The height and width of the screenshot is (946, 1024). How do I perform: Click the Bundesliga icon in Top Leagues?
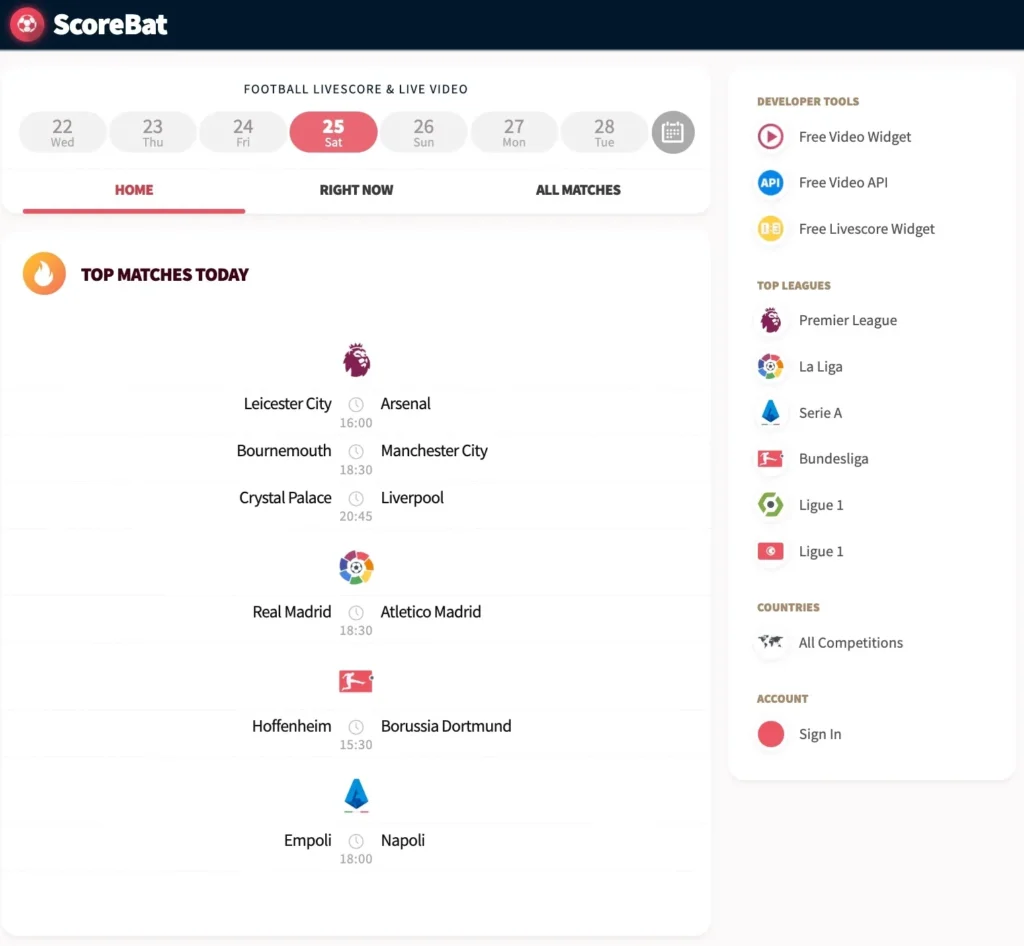point(771,459)
